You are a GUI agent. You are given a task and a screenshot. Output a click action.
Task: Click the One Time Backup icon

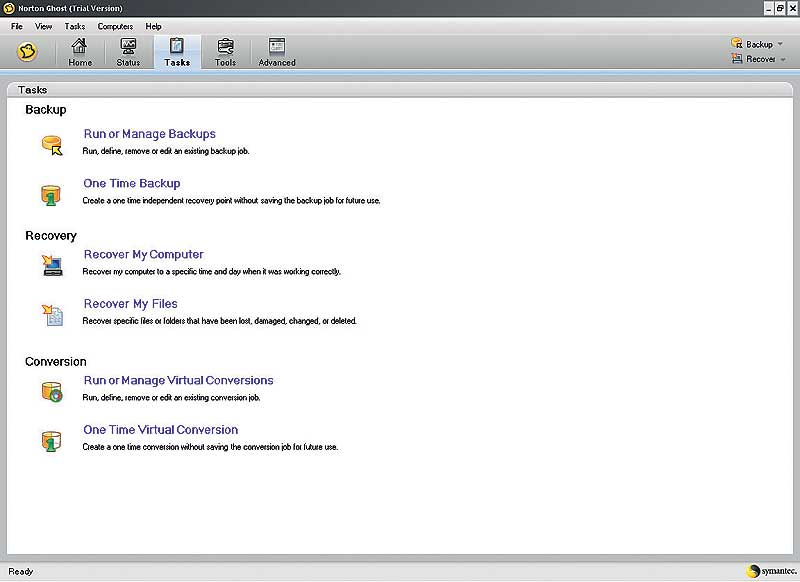tap(51, 195)
